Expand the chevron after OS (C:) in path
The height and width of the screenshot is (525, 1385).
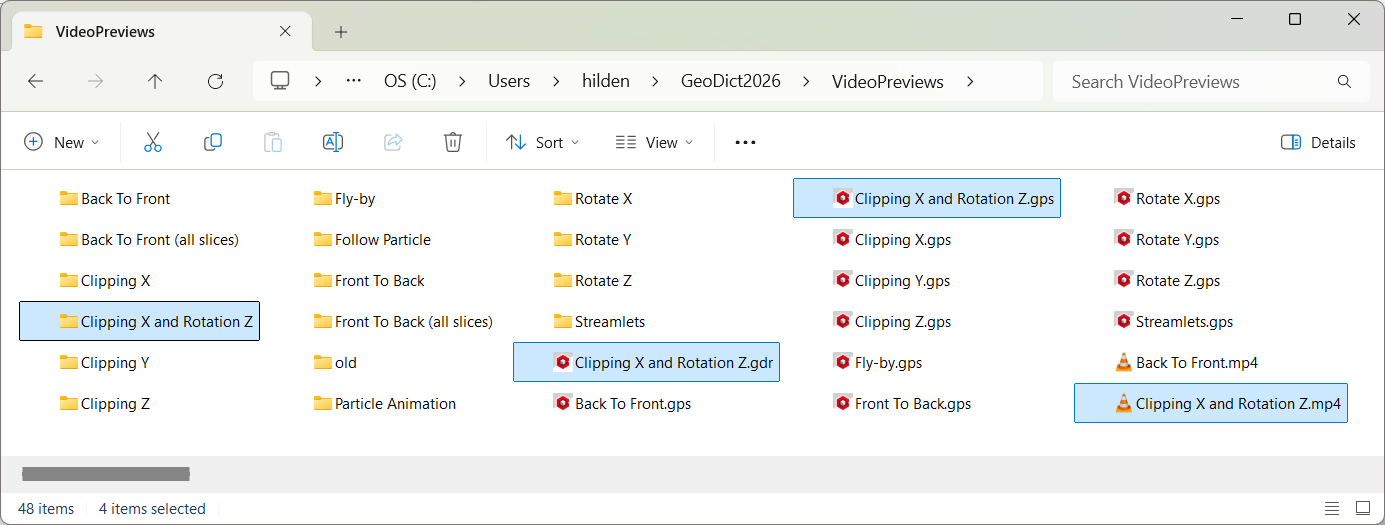coord(462,82)
